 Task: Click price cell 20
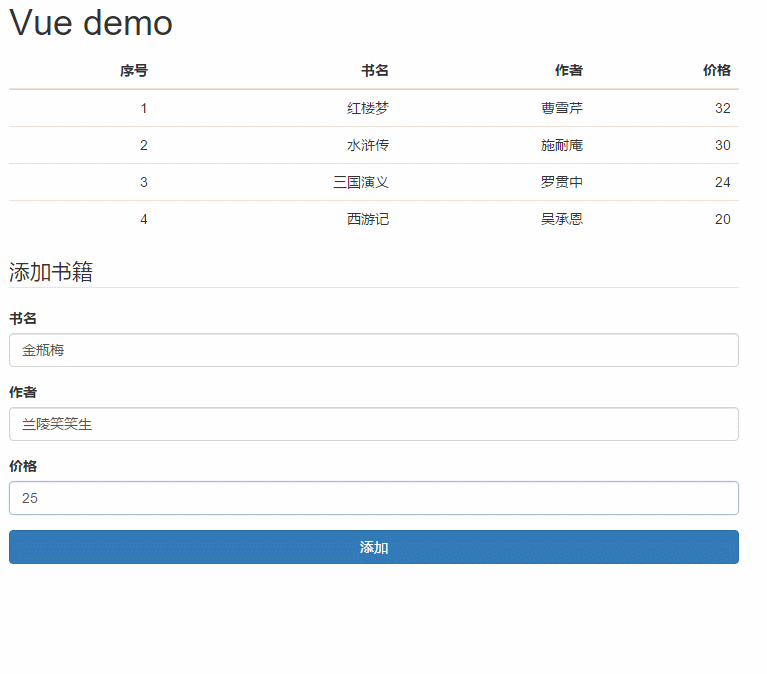(x=722, y=219)
